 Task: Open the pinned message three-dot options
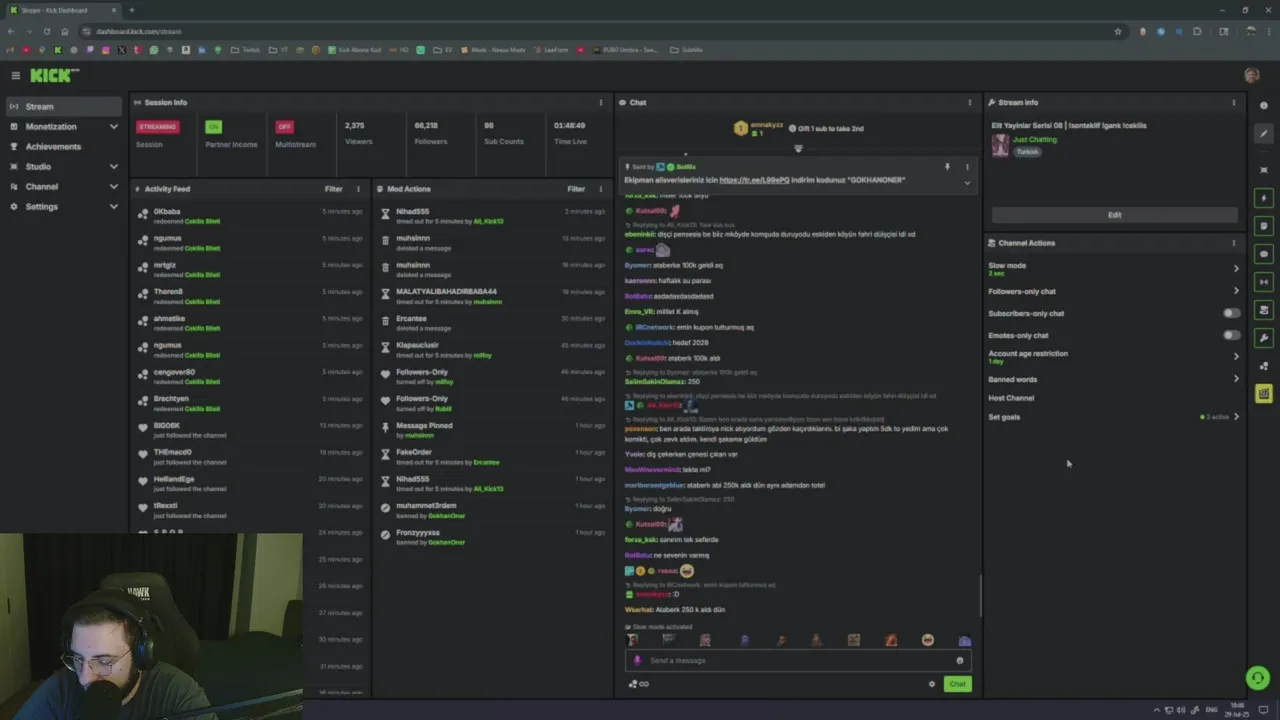click(967, 167)
